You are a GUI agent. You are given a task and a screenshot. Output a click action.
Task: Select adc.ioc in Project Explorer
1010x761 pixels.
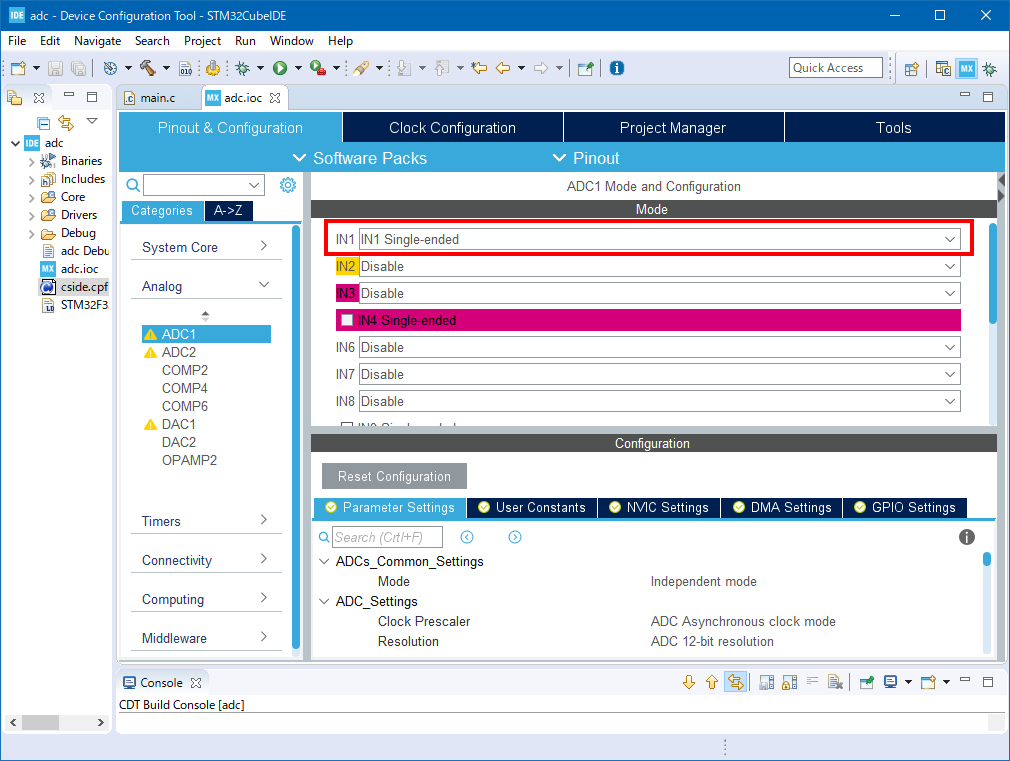pyautogui.click(x=79, y=269)
